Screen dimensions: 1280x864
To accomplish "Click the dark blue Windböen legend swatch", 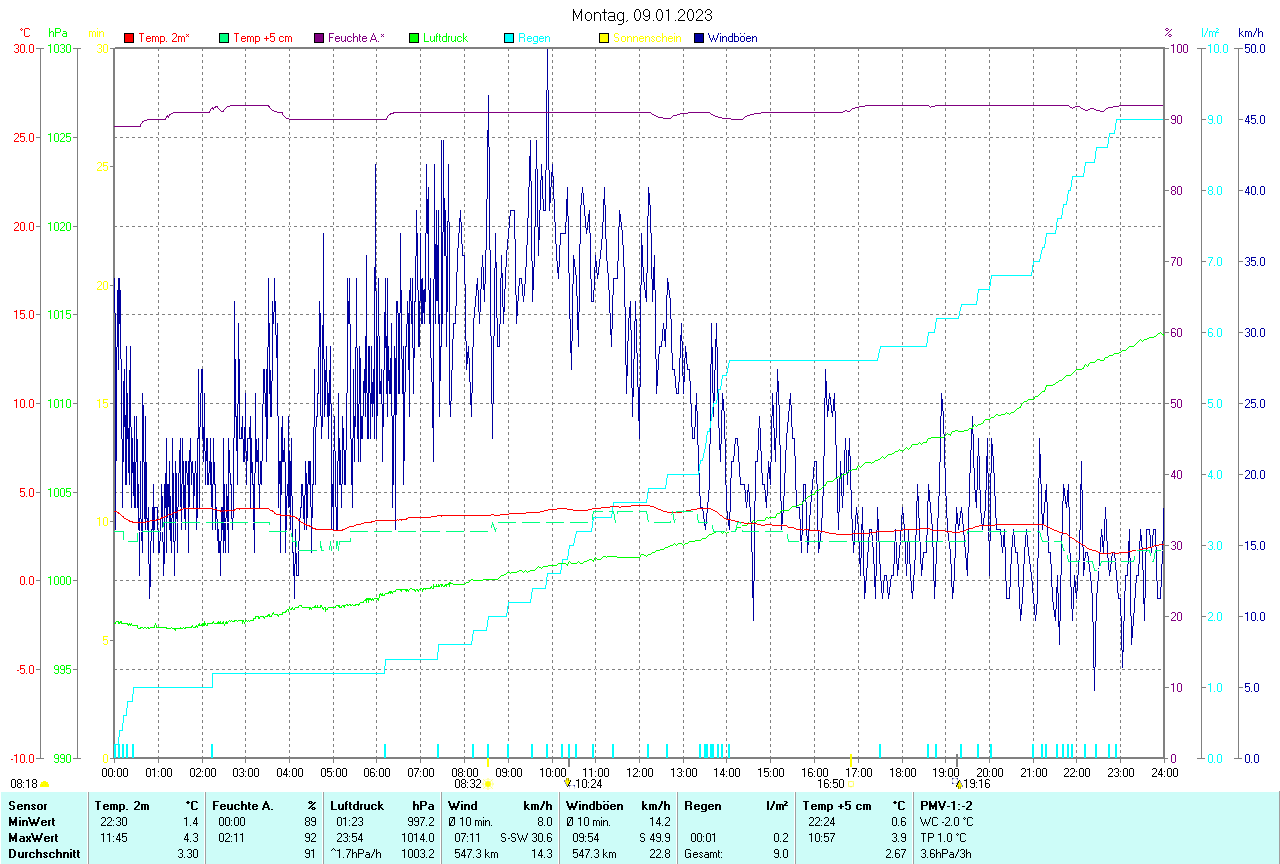I will tap(699, 38).
